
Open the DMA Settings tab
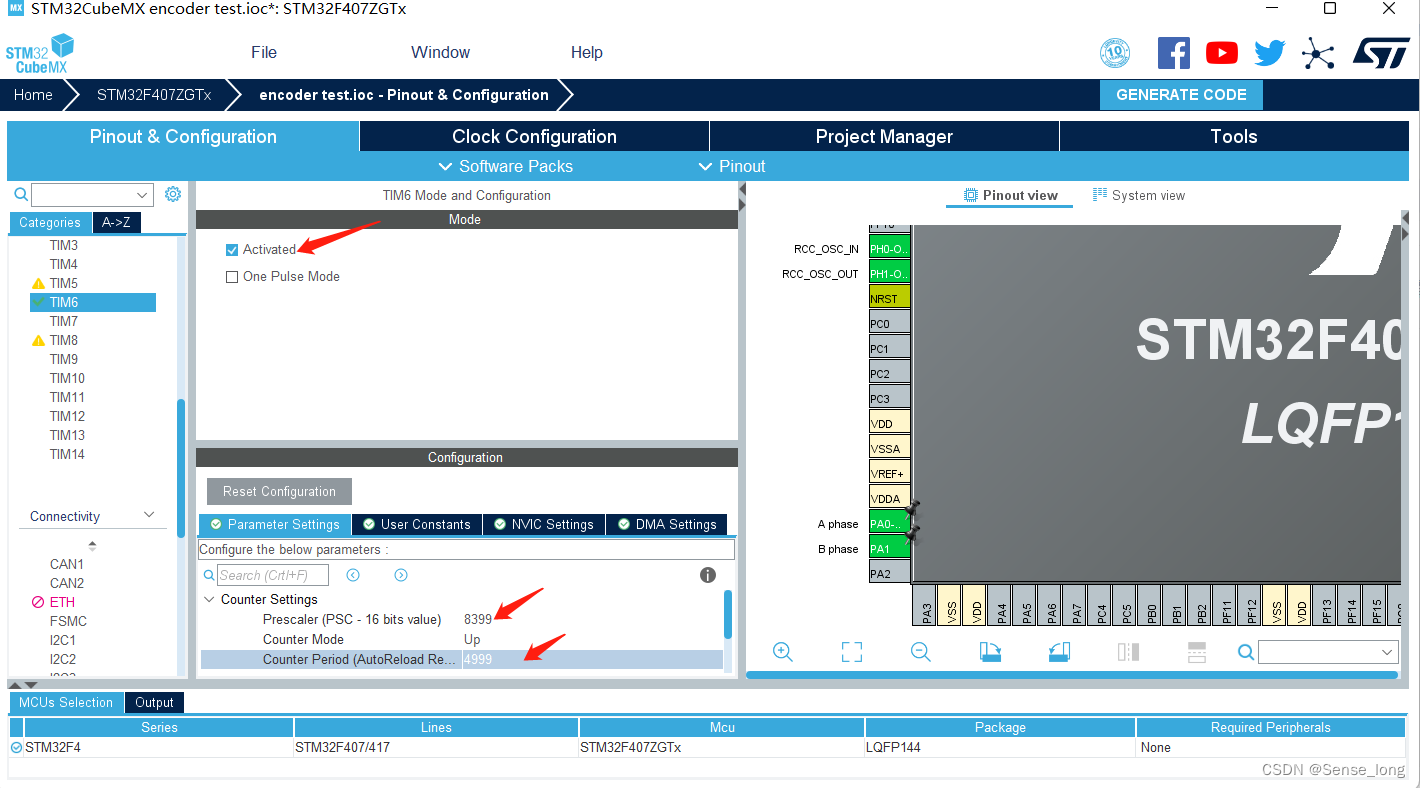(666, 524)
